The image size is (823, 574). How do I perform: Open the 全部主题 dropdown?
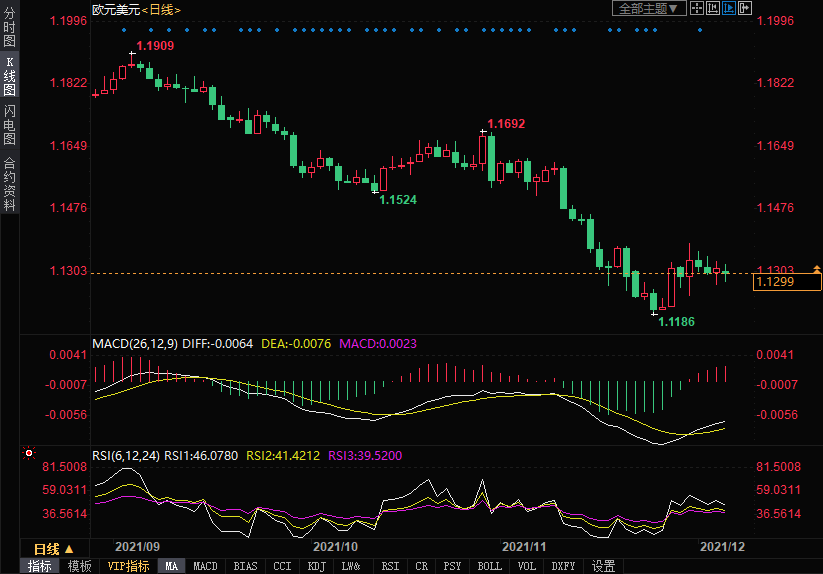click(649, 8)
